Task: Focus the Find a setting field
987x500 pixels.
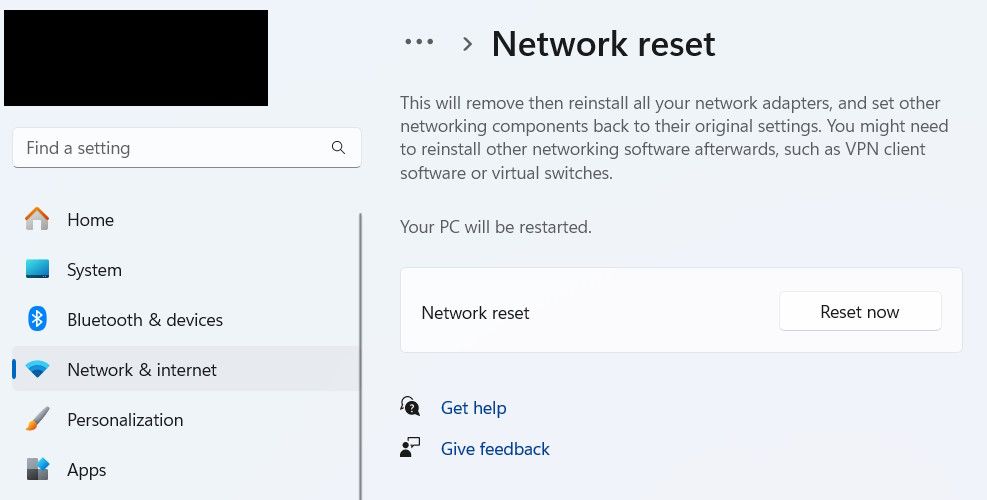Action: coord(187,148)
